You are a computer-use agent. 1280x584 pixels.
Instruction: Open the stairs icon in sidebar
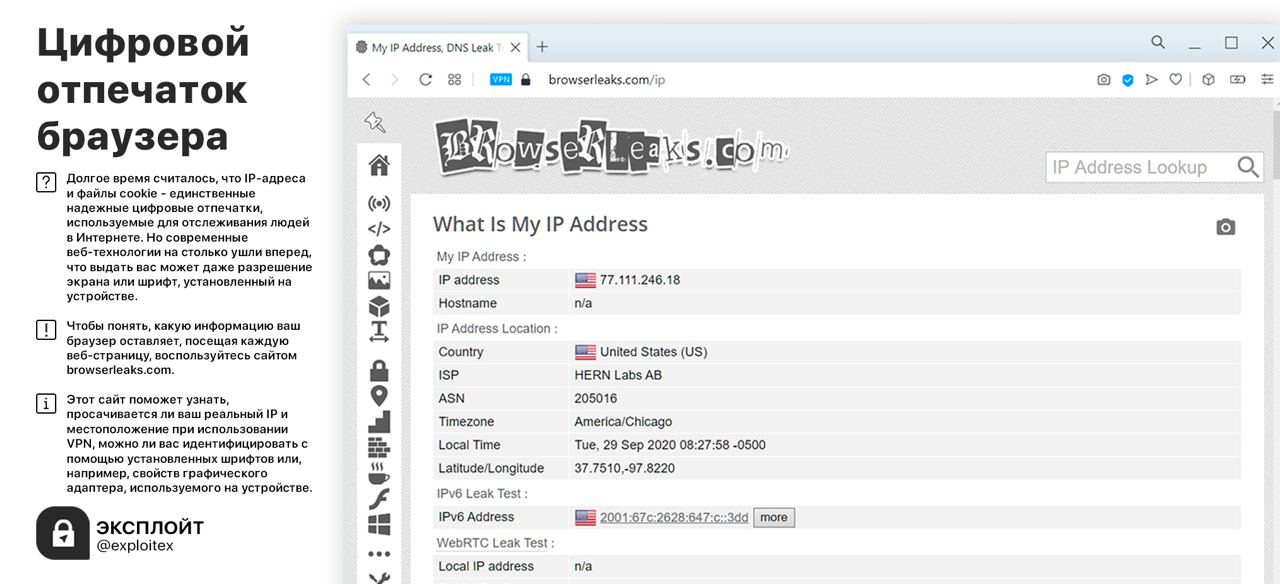[379, 422]
